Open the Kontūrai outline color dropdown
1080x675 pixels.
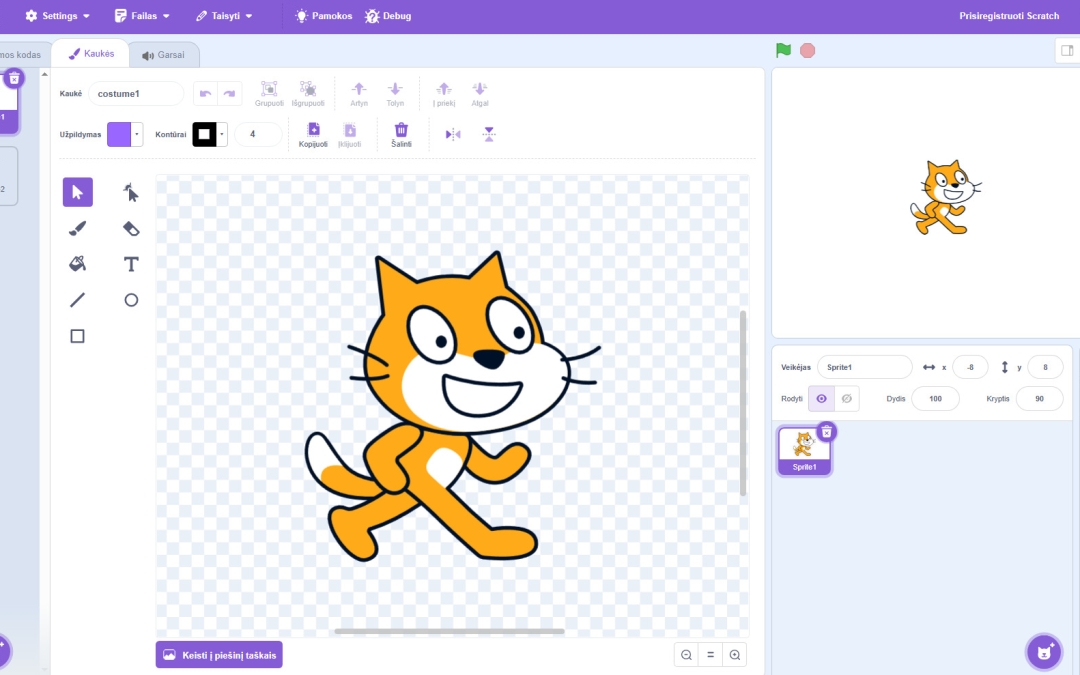(x=222, y=134)
